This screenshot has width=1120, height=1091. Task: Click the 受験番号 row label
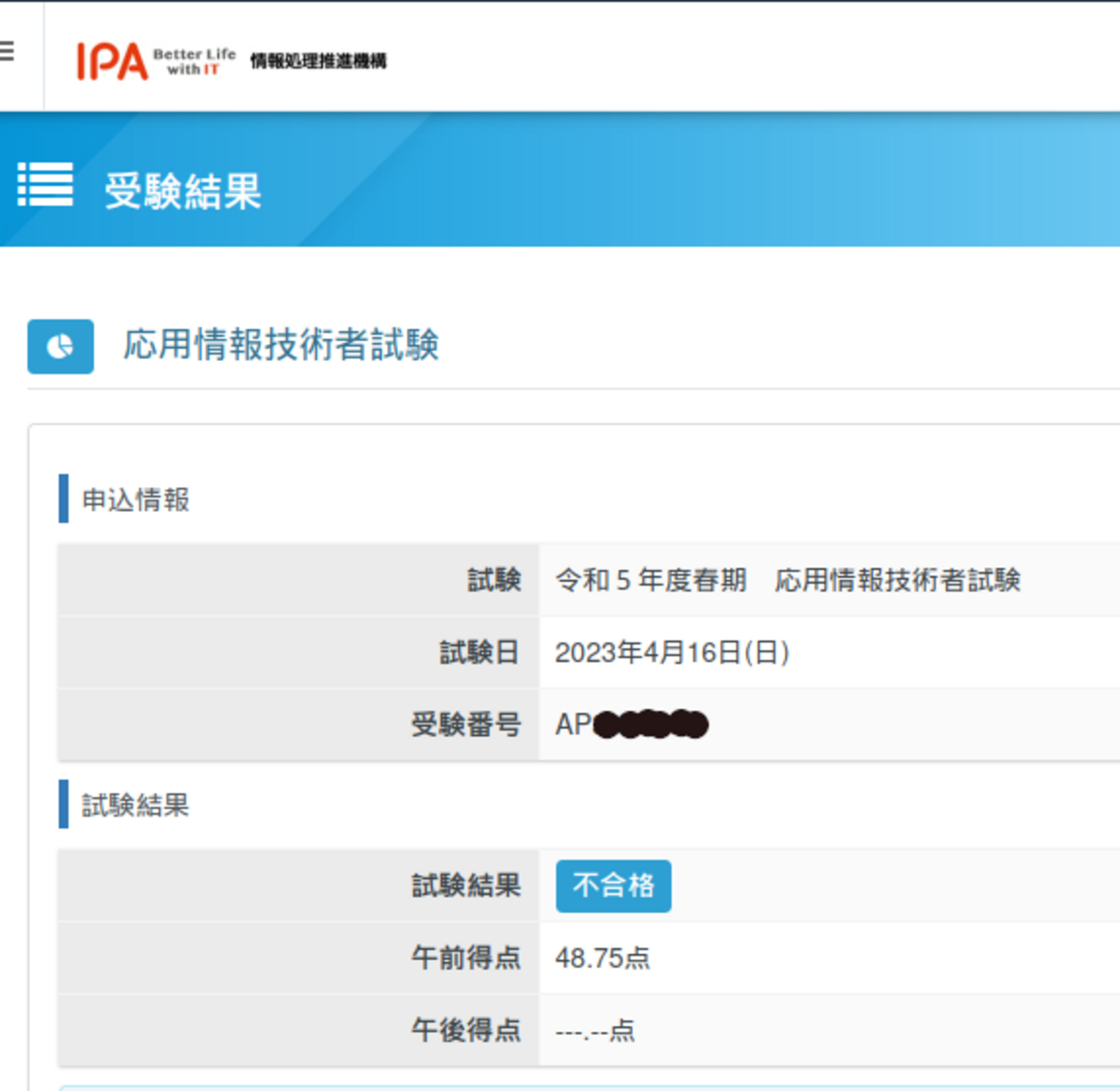466,725
